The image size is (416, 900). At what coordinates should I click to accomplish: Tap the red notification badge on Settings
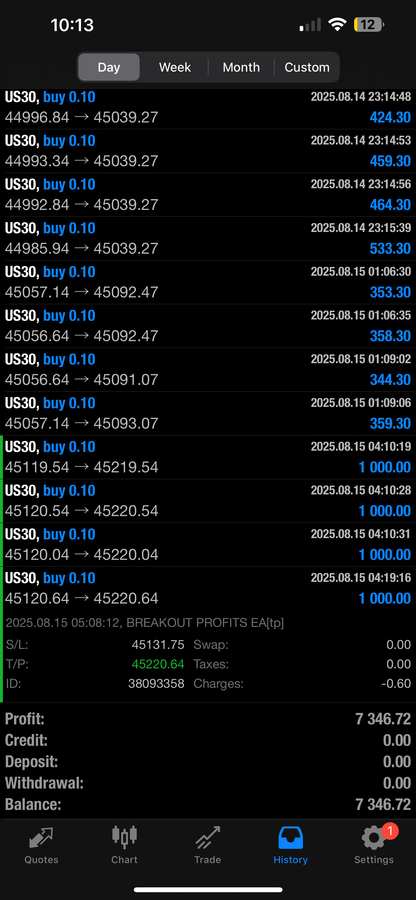tap(390, 830)
